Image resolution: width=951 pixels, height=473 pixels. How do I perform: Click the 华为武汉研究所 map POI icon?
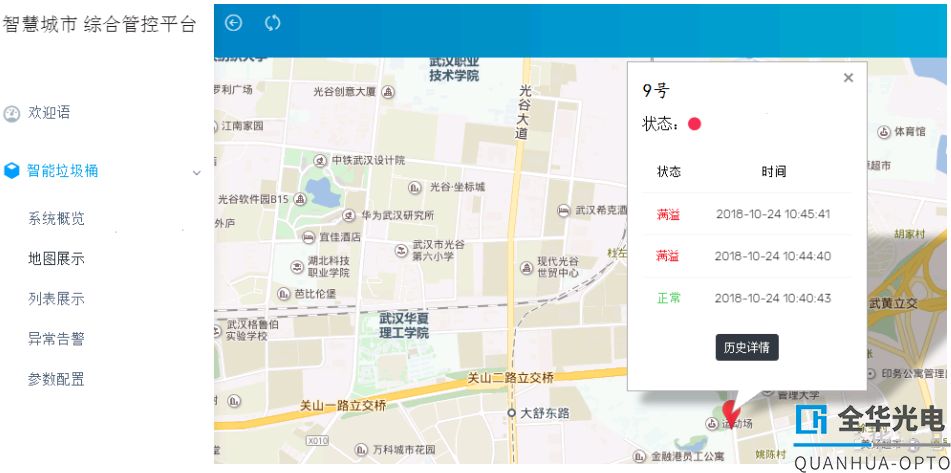coord(349,215)
